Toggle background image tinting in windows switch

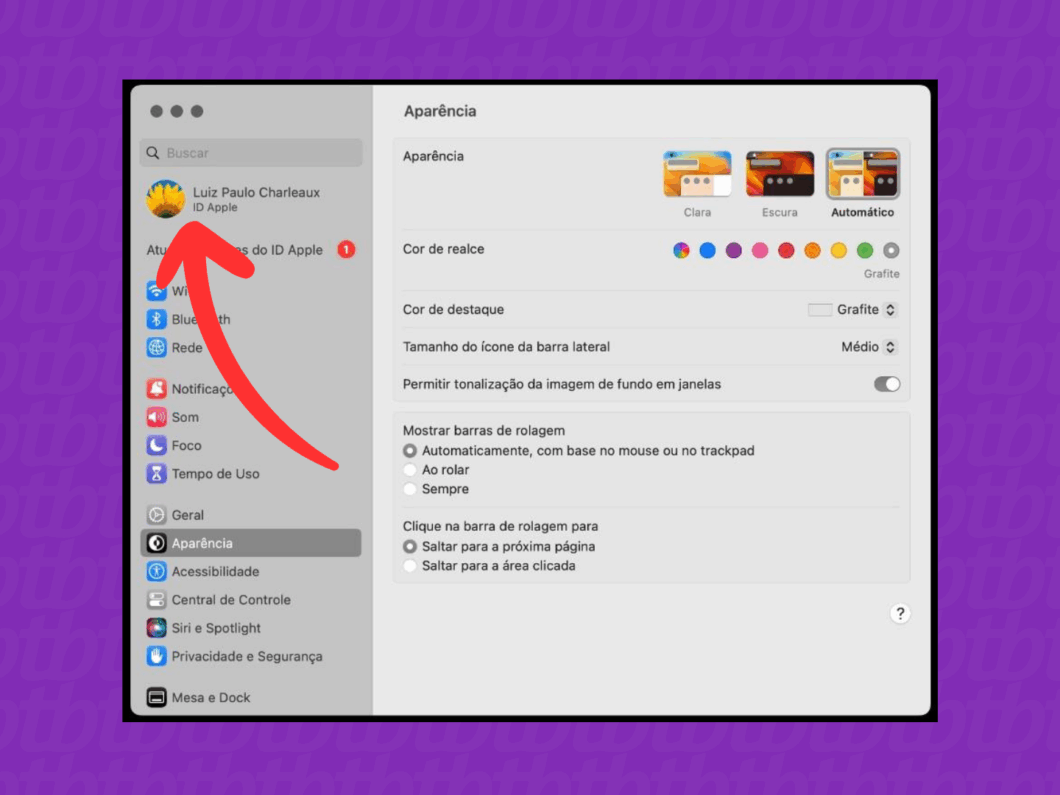coord(886,384)
